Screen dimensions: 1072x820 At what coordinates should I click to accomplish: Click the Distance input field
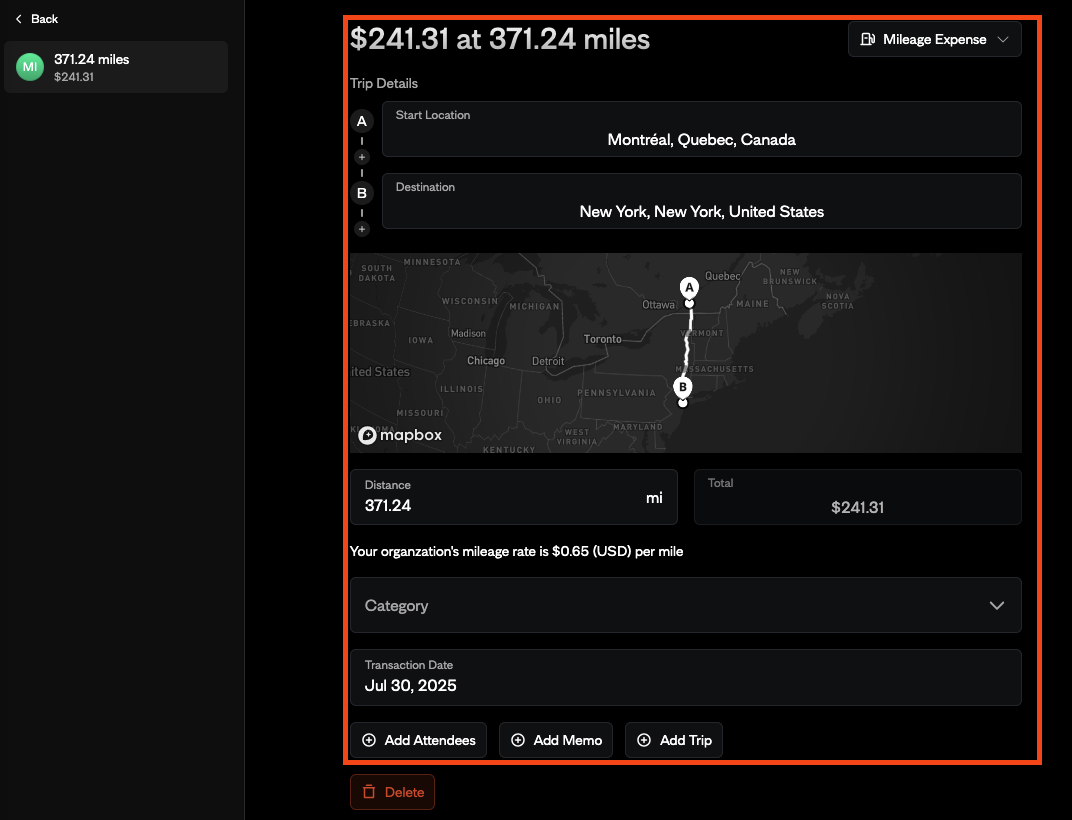500,505
